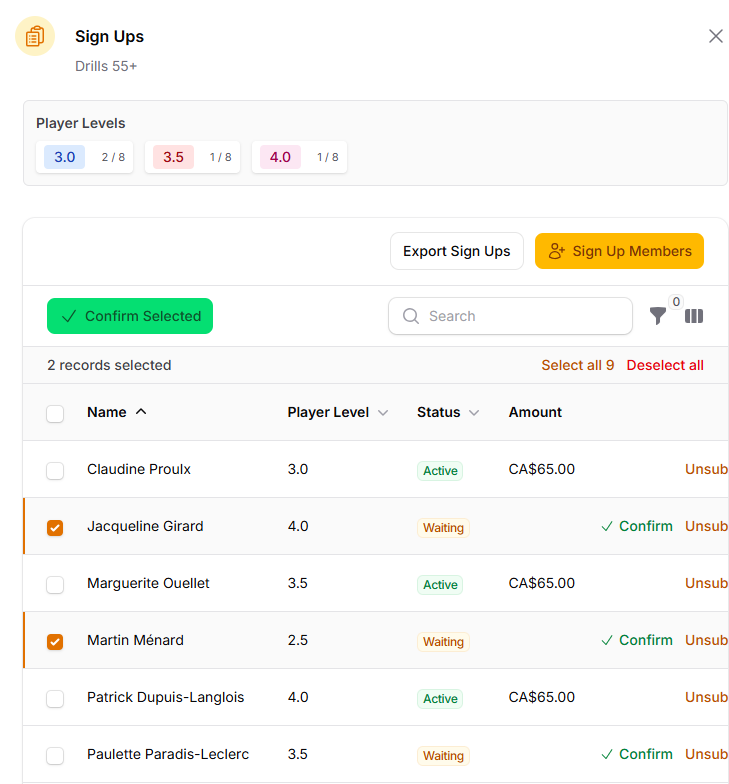Check the box for Claudine Proulx
Screen dimensions: 729x784
(x=55, y=470)
